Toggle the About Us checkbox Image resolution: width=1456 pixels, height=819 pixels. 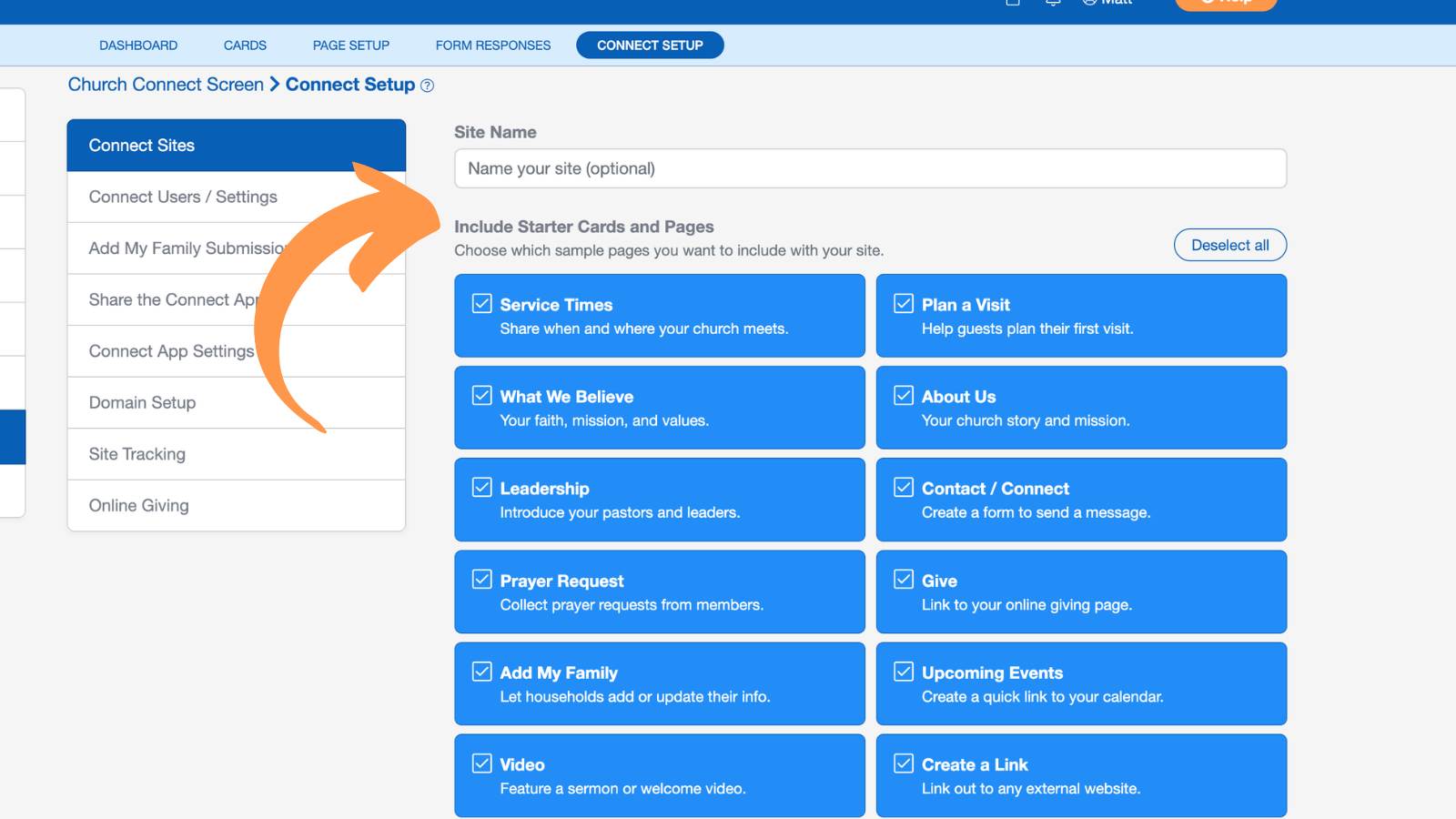coord(904,396)
